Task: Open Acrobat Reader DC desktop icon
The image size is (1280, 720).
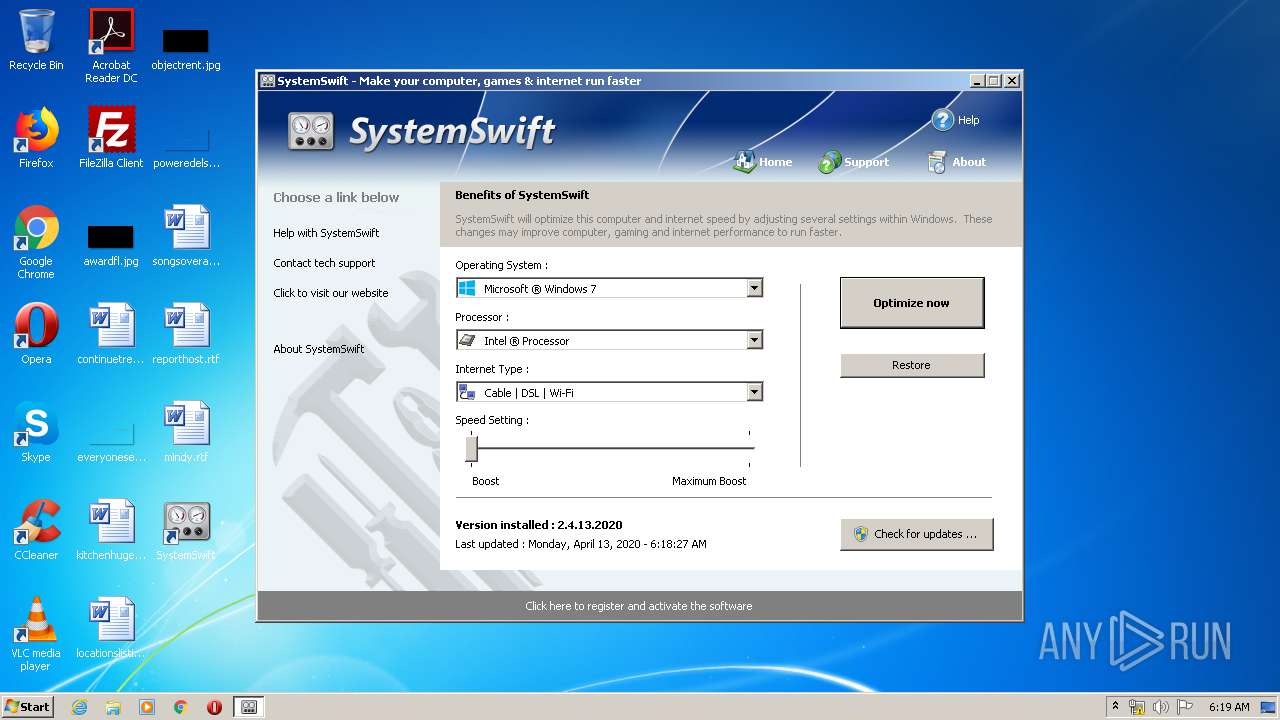Action: (111, 46)
